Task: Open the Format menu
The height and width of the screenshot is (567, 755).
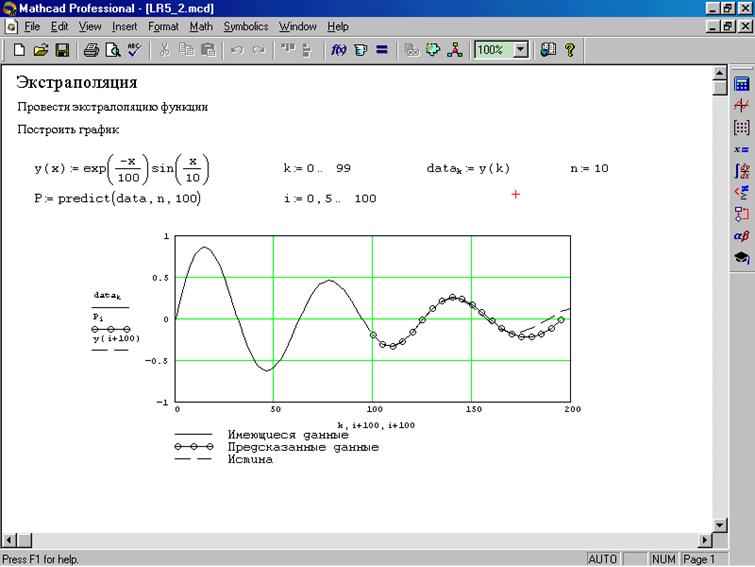Action: click(163, 26)
